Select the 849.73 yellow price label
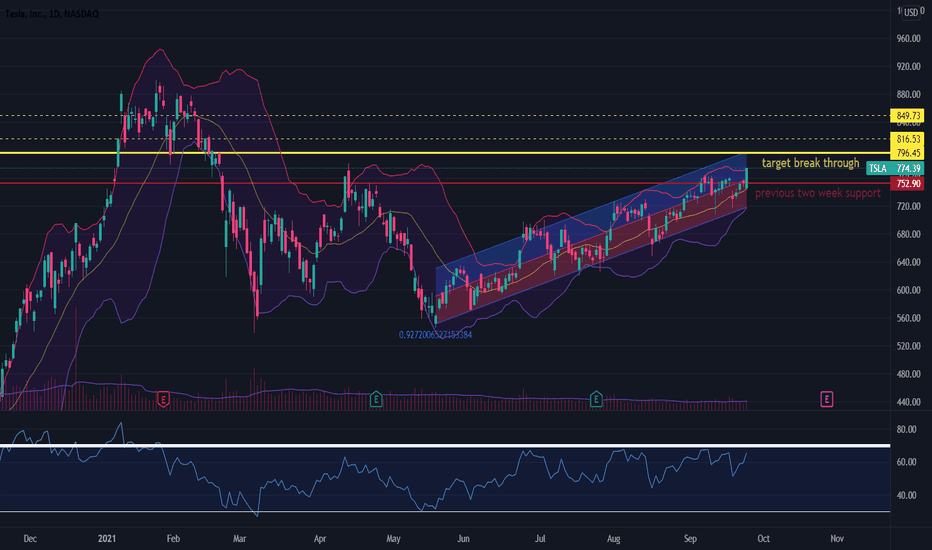The height and width of the screenshot is (550, 932). click(x=907, y=116)
